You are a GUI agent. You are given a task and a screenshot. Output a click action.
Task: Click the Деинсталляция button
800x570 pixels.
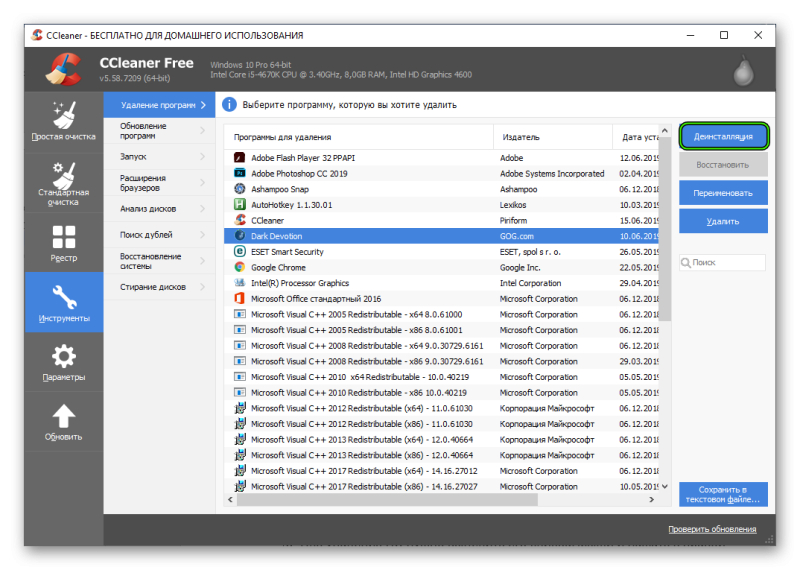tap(723, 136)
